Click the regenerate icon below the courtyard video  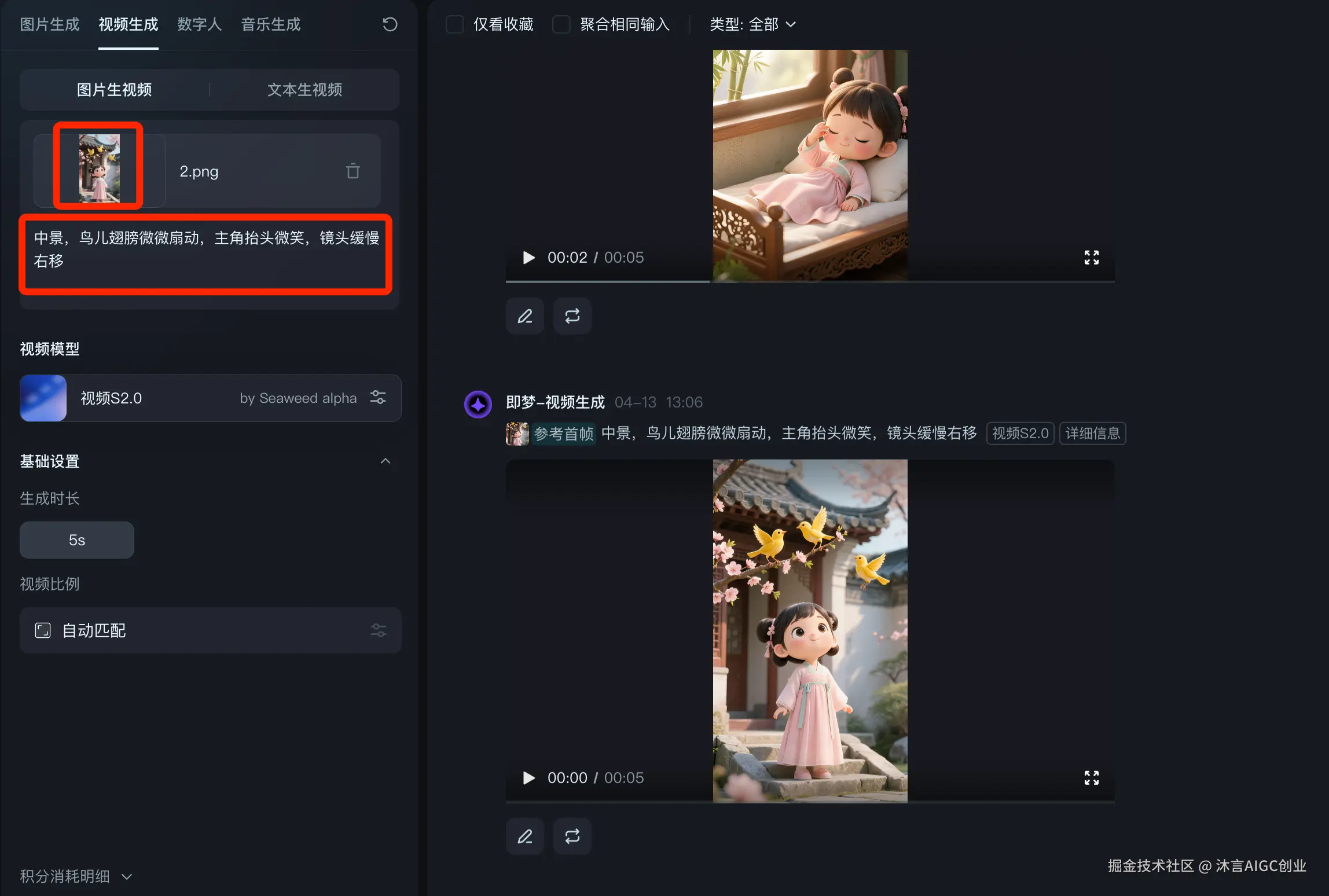tap(572, 836)
